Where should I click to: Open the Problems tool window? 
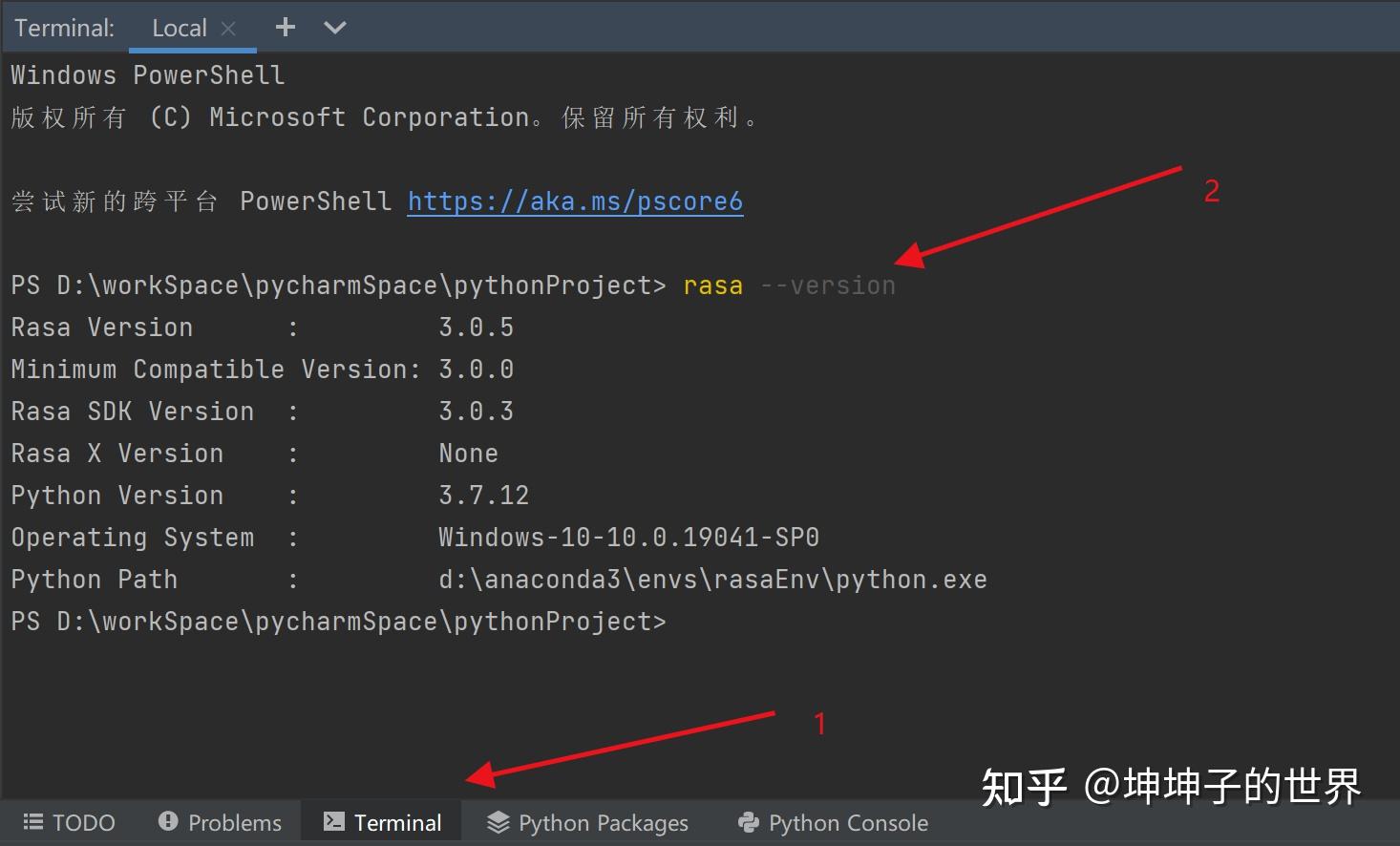(220, 822)
